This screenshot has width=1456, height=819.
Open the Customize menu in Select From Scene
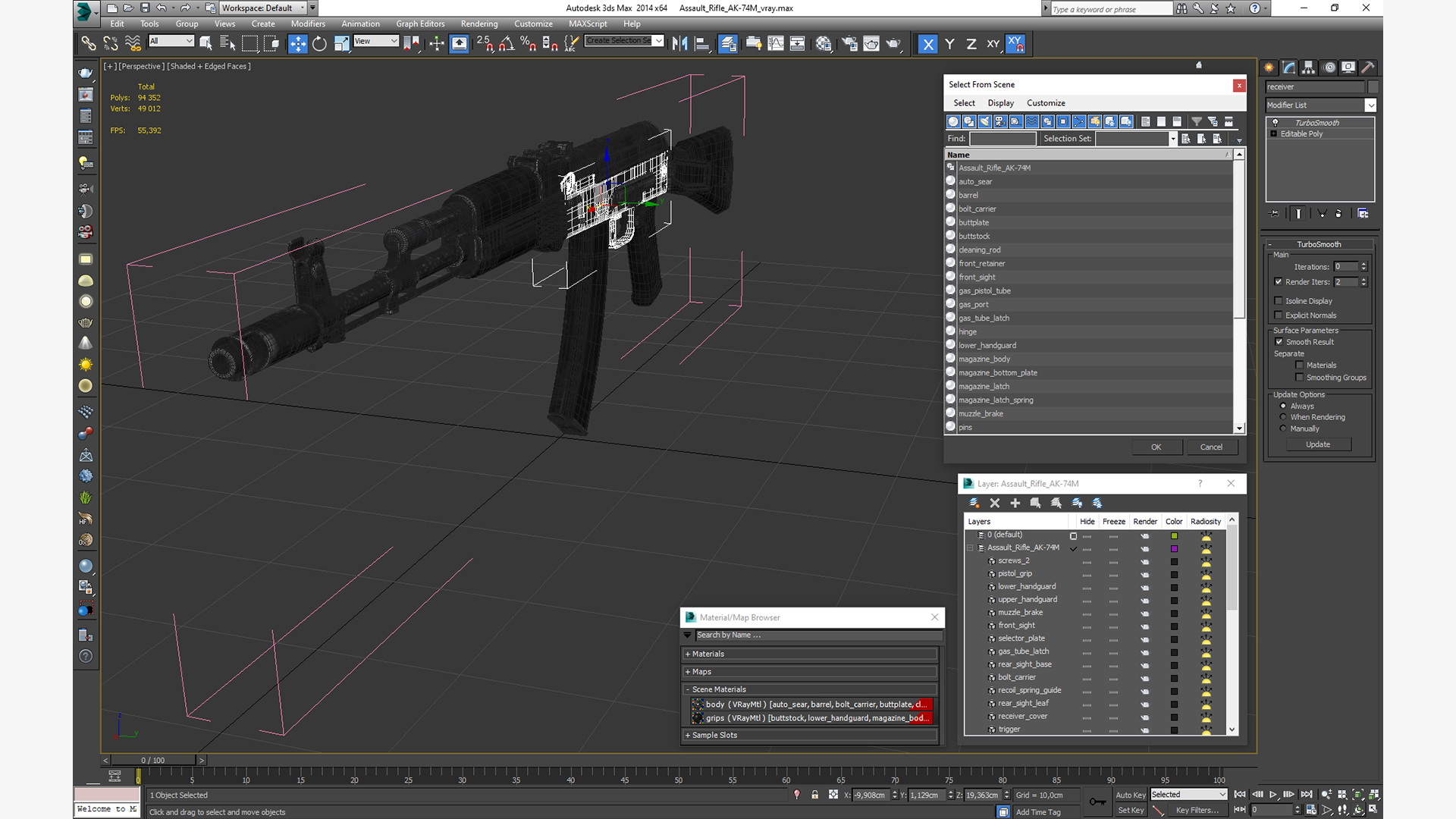(x=1046, y=103)
